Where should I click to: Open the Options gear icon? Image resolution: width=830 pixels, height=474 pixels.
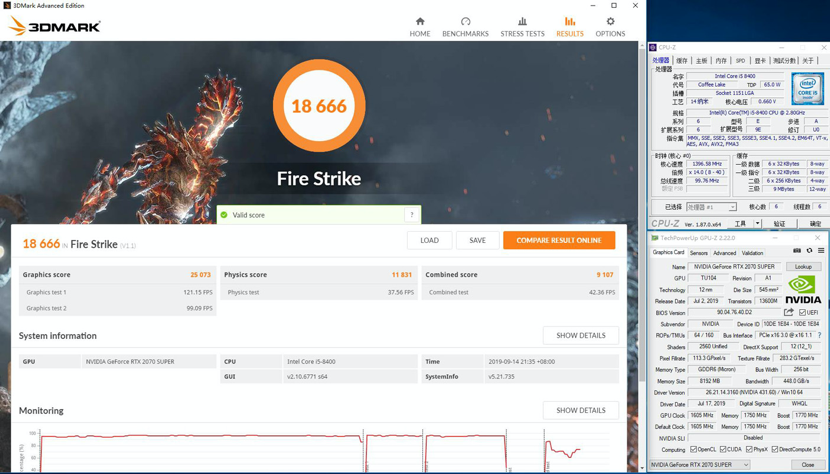click(x=610, y=21)
